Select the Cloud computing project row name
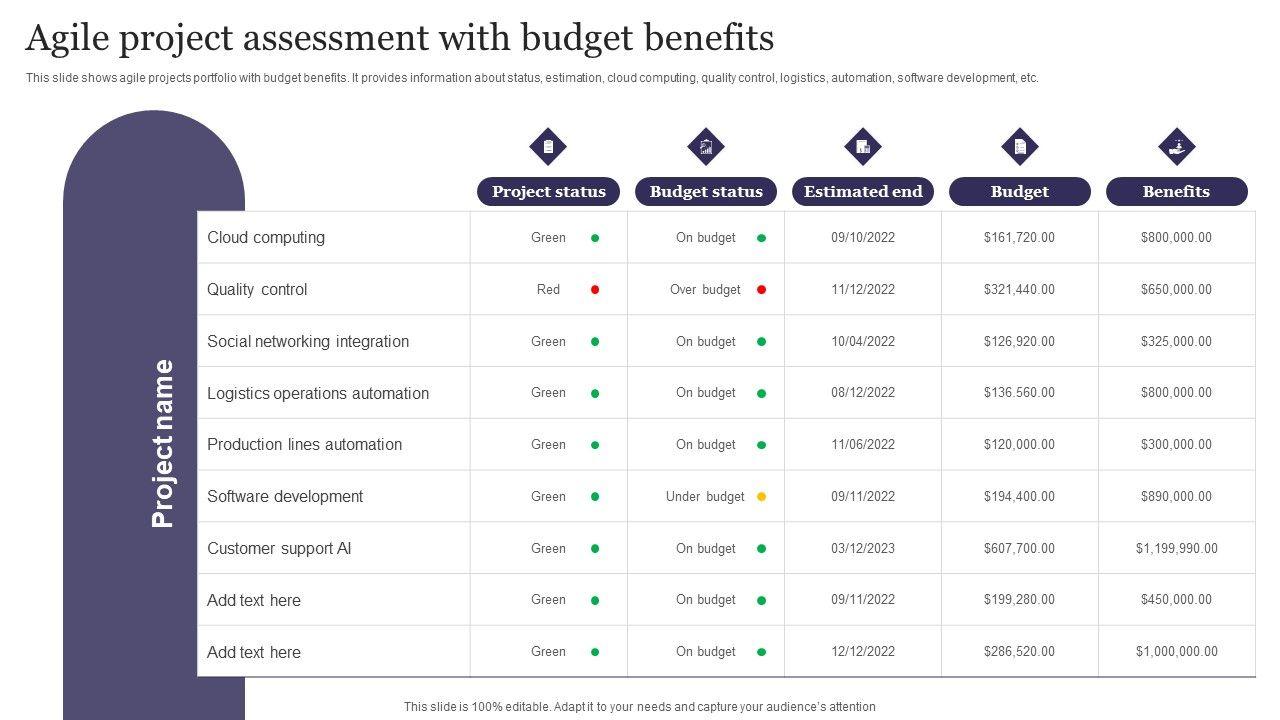The height and width of the screenshot is (720, 1280). click(x=266, y=238)
